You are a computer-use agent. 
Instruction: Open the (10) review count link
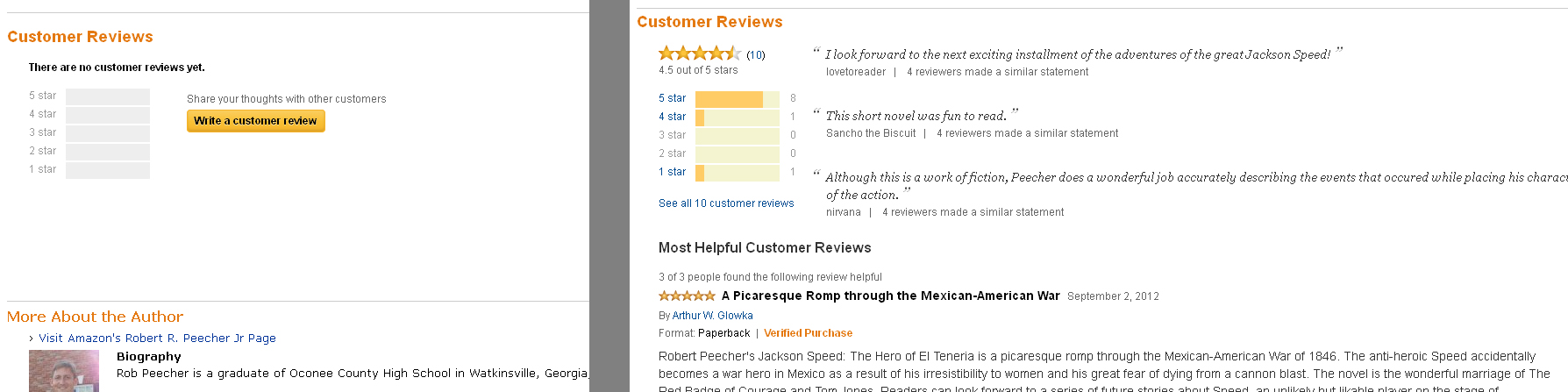click(756, 55)
